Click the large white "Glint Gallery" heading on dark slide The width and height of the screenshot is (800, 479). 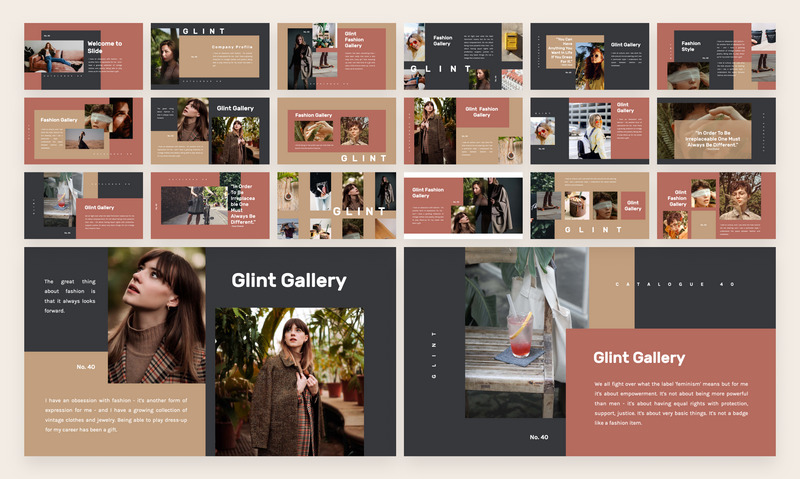point(289,281)
